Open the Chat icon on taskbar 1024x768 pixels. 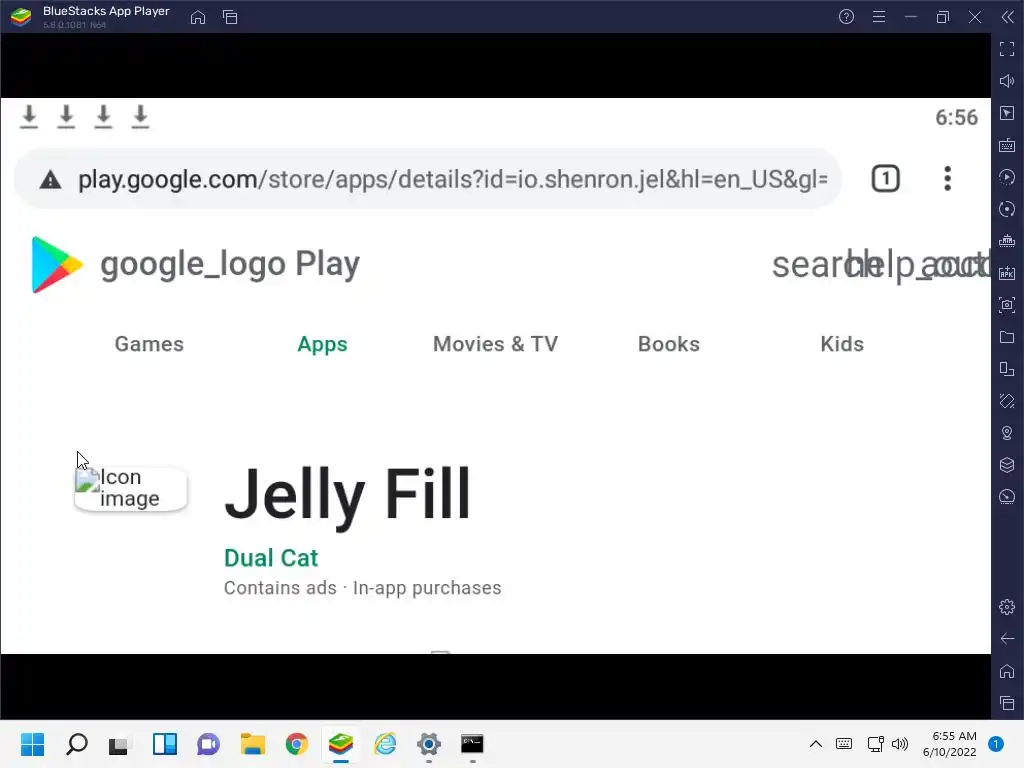[208, 744]
